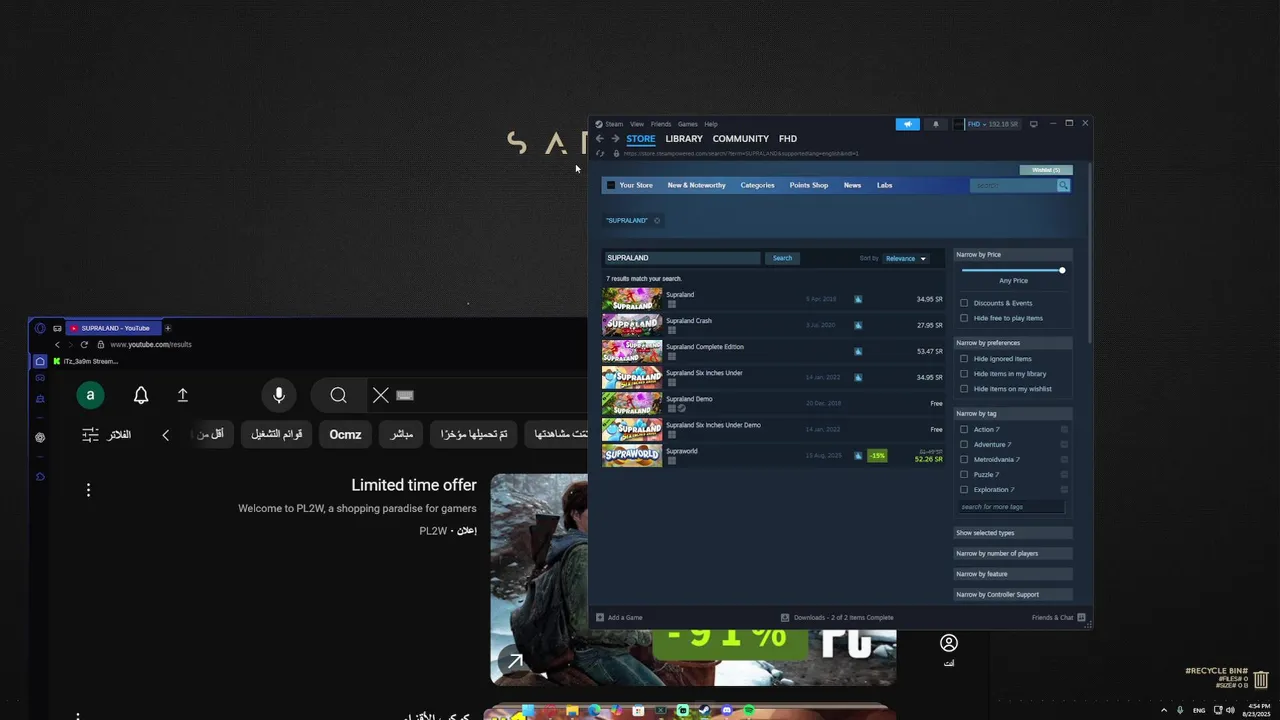Reload the Steam store page
The image size is (1280, 720).
coord(600,153)
